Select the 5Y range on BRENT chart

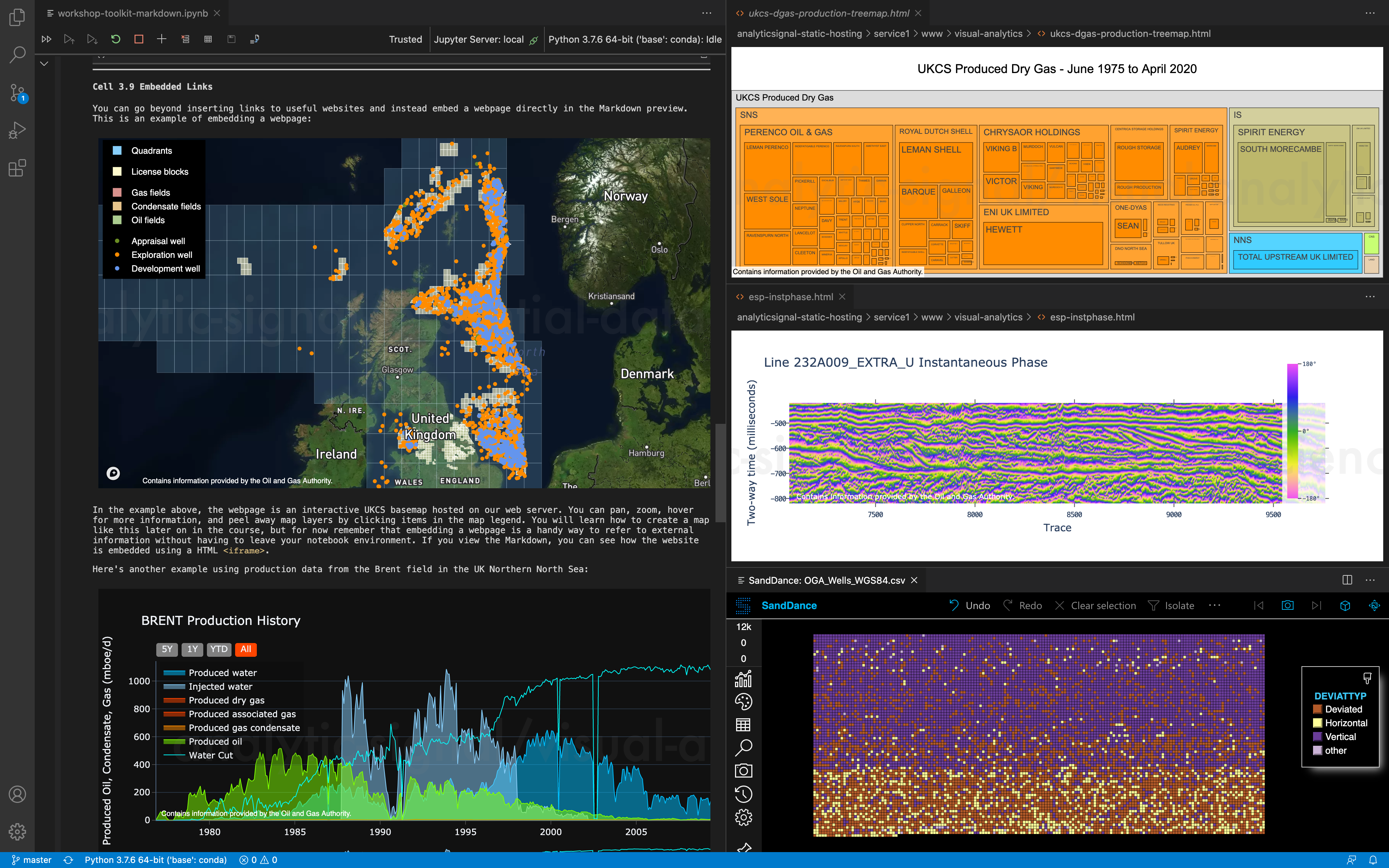tap(166, 649)
